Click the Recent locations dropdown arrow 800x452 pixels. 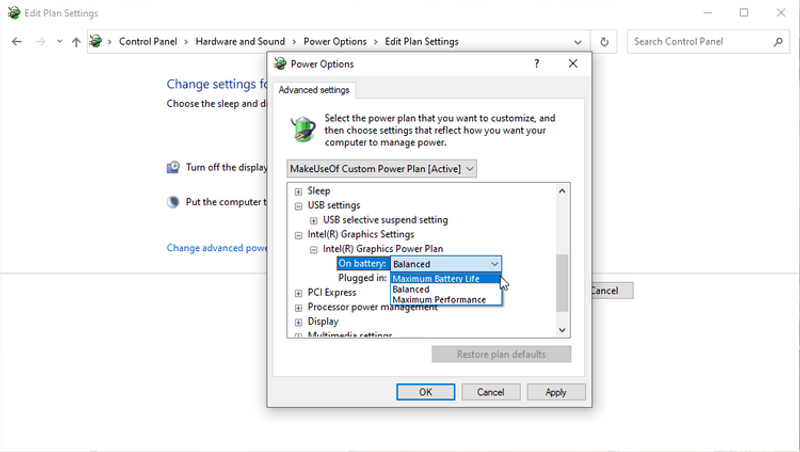(60, 42)
